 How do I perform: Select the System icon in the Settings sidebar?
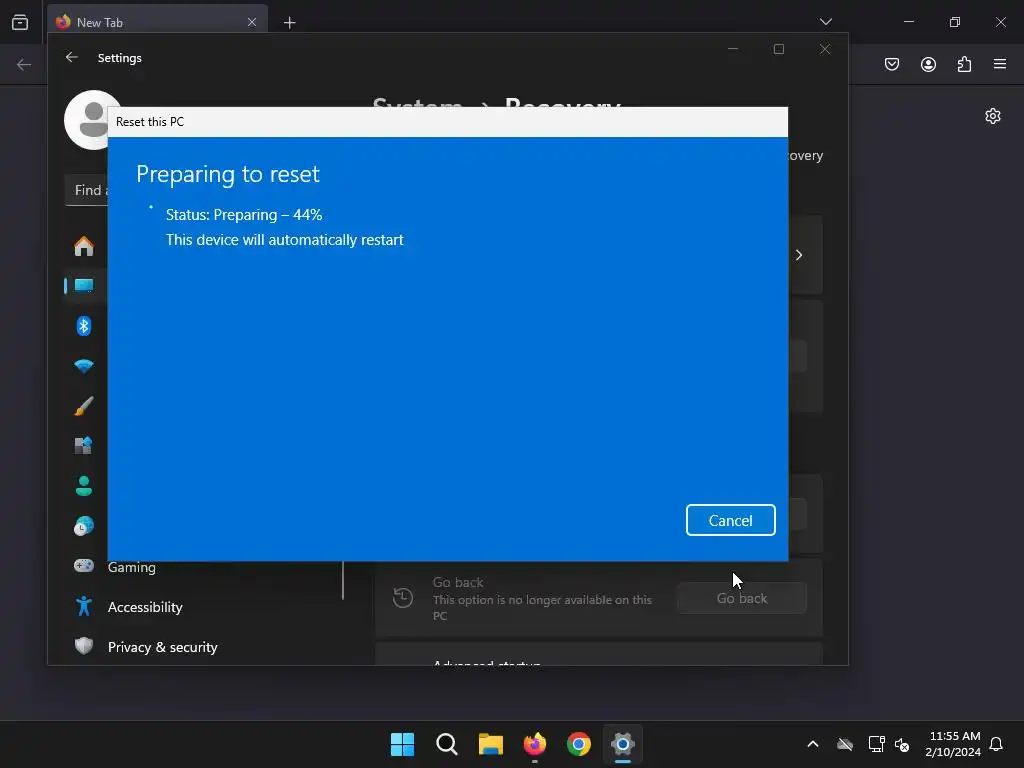[x=84, y=285]
